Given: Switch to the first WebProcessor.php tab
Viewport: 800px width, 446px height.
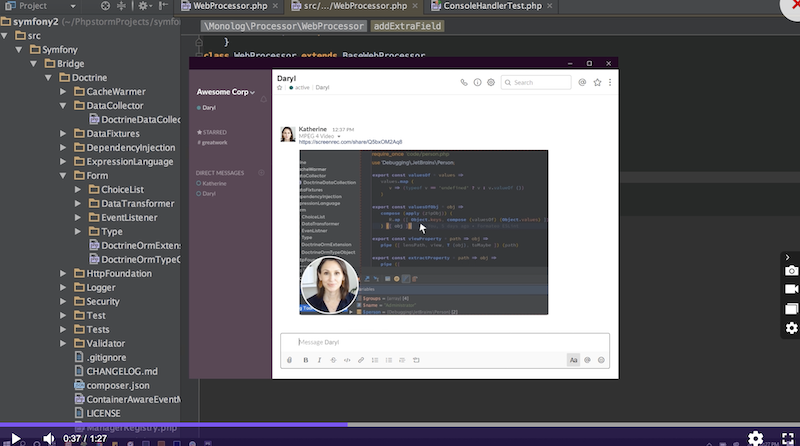Looking at the screenshot, I should tap(230, 6).
